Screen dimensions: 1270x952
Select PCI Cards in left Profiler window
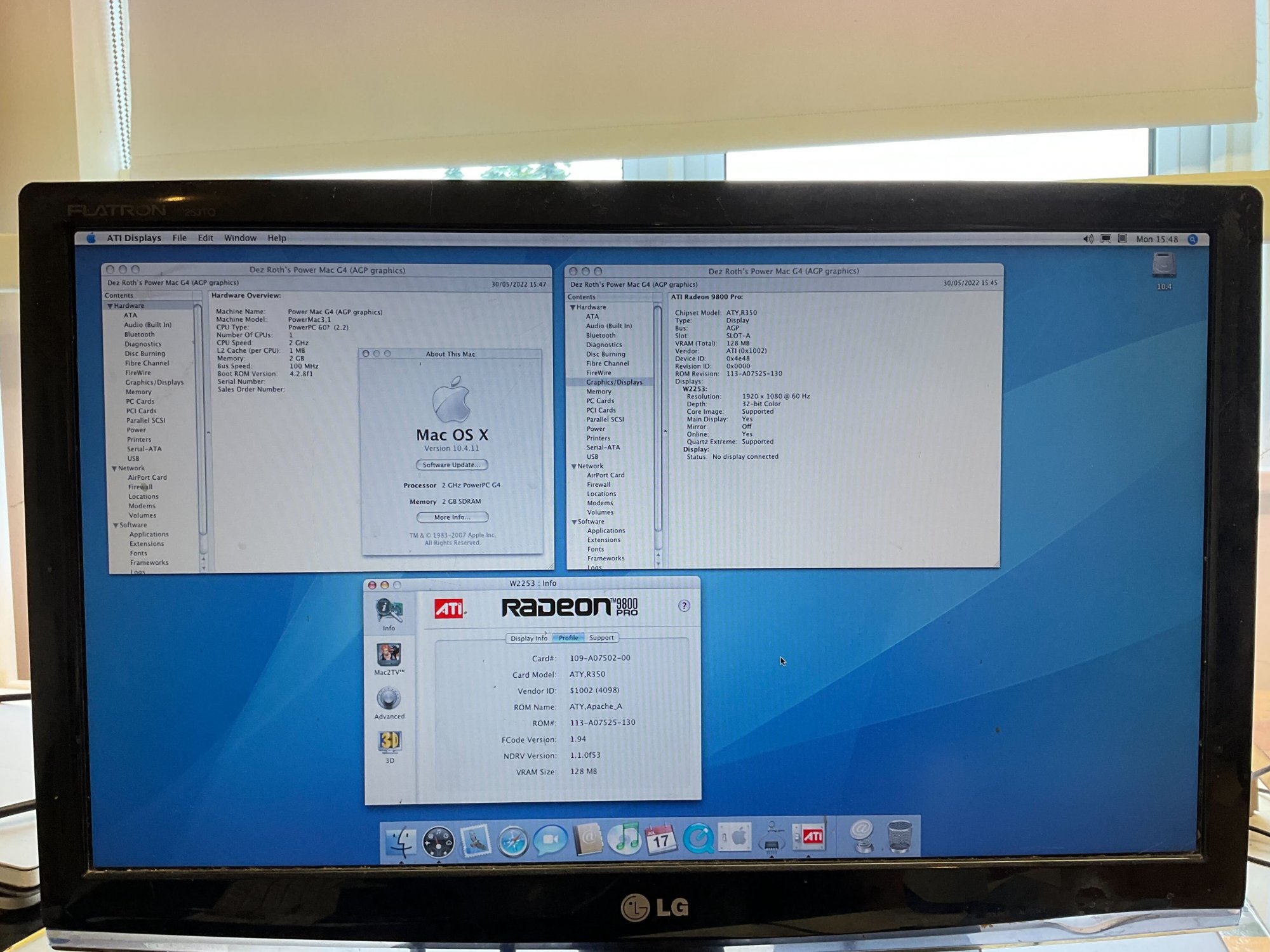142,411
